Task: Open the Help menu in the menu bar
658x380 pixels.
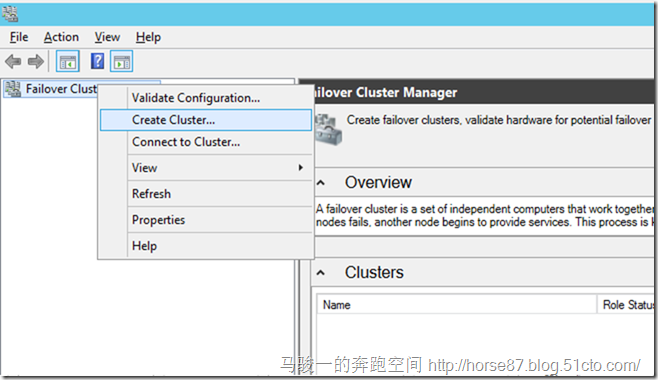Action: pos(148,37)
